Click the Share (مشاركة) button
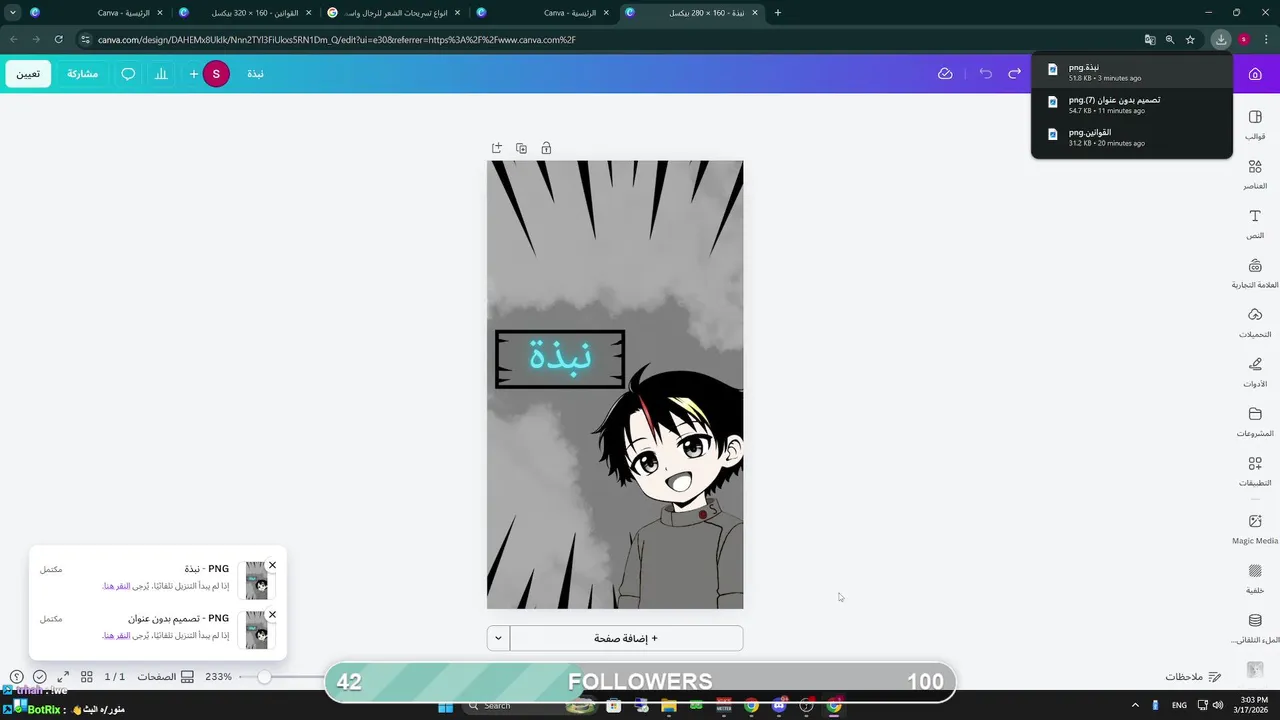 [x=82, y=74]
